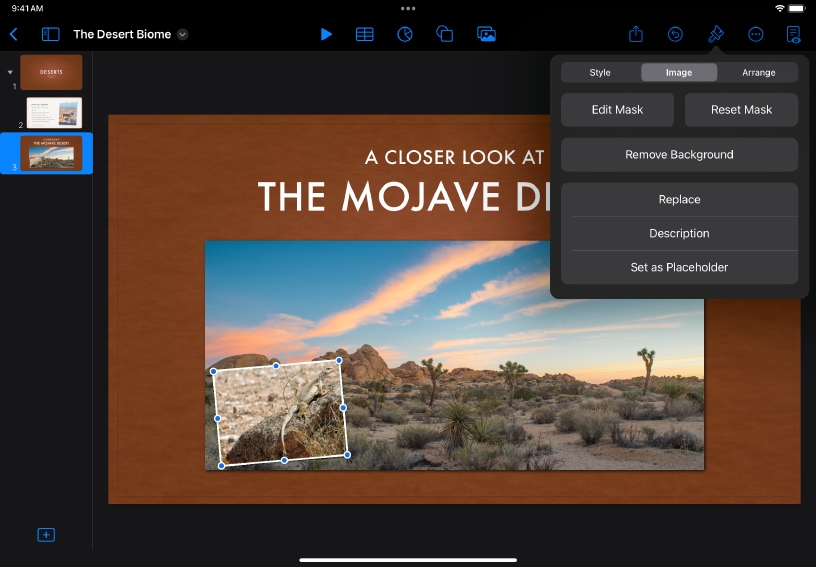Insert a table from the toolbar

(365, 34)
